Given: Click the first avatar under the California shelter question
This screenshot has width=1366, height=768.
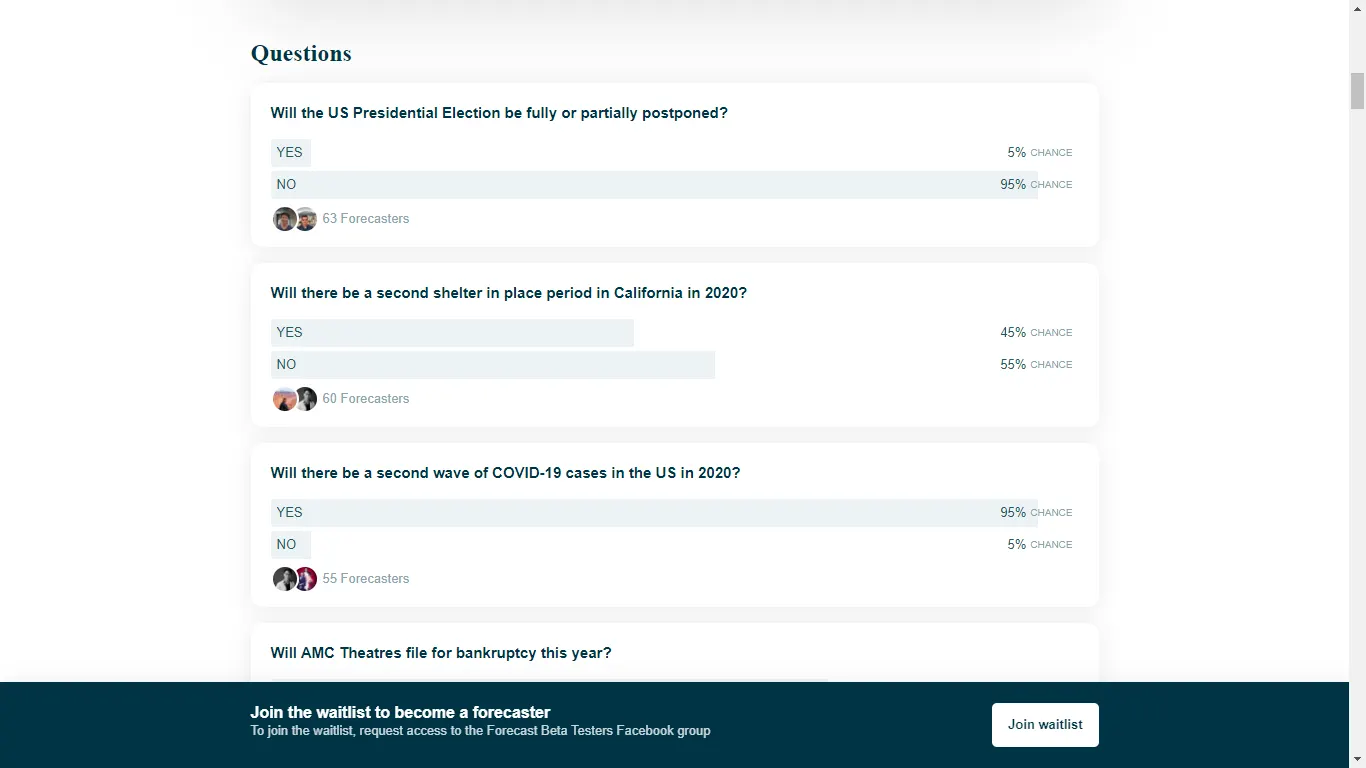Looking at the screenshot, I should point(285,399).
